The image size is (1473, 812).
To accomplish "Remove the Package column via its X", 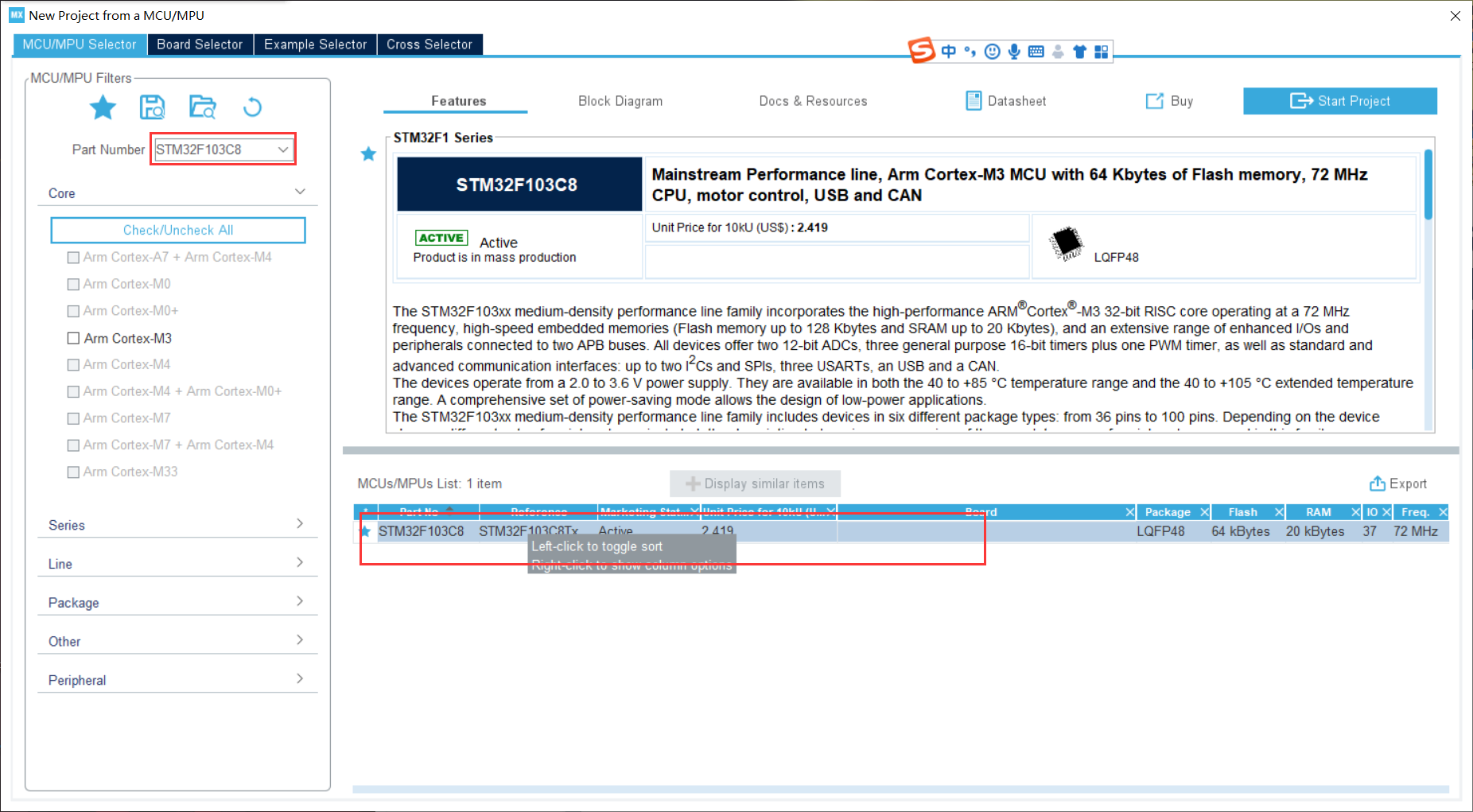I will tap(1205, 512).
